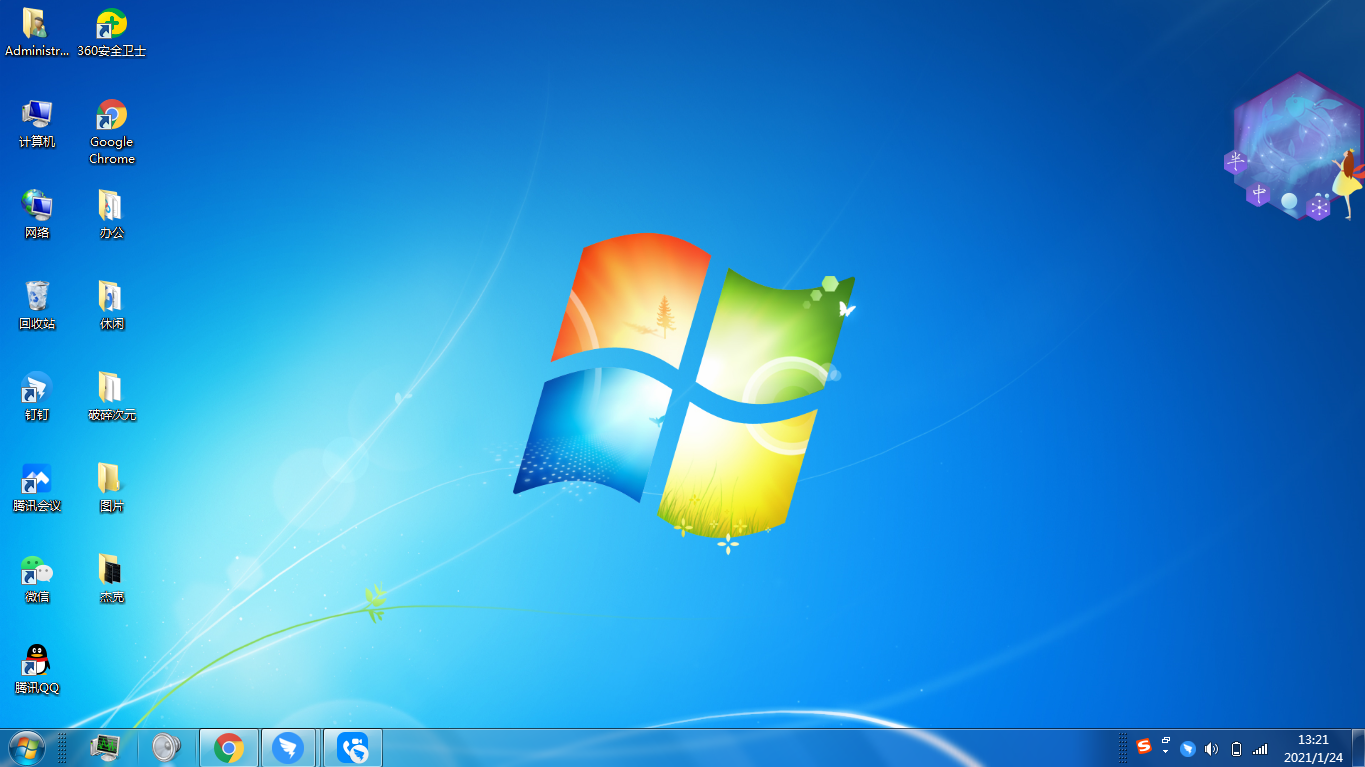Open the system monitor taskbar icon
This screenshot has width=1365, height=767.
(105, 747)
